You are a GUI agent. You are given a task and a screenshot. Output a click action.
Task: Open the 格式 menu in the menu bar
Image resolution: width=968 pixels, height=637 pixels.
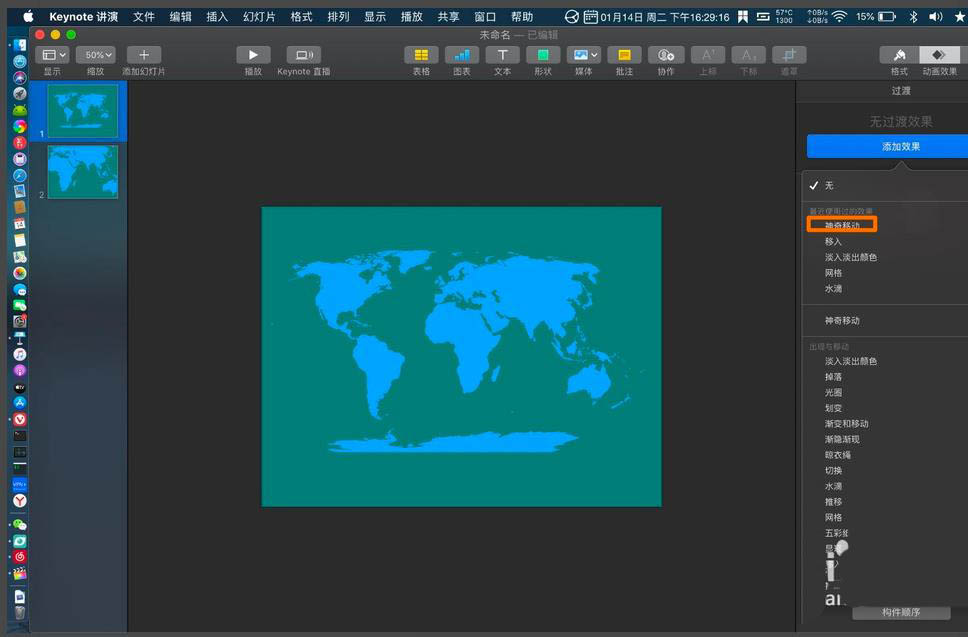click(301, 17)
